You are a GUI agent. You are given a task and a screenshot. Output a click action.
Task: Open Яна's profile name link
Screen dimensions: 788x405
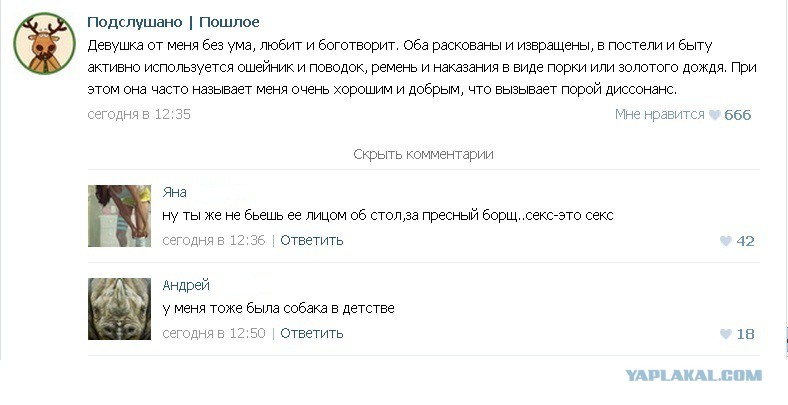pos(174,192)
